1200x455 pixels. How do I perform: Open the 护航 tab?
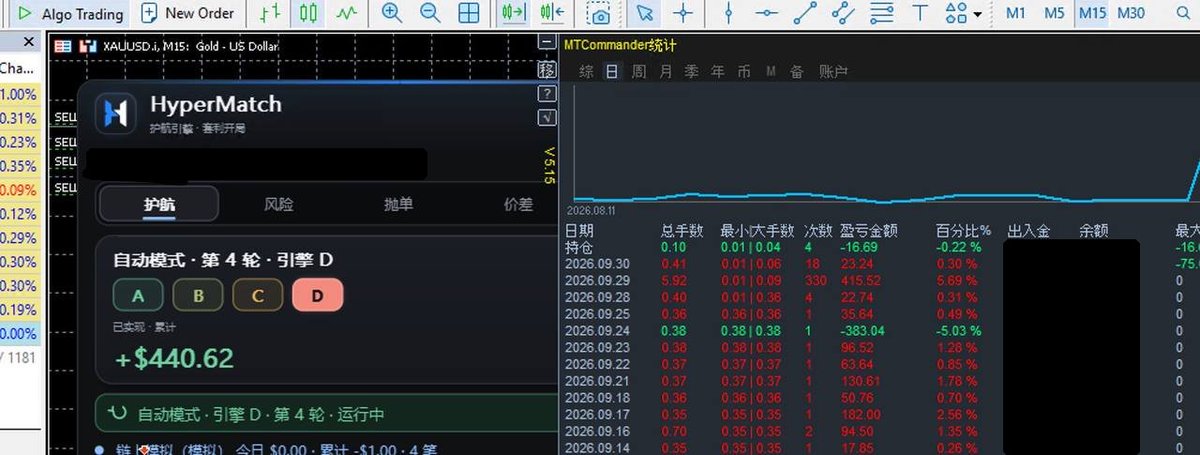tap(159, 204)
